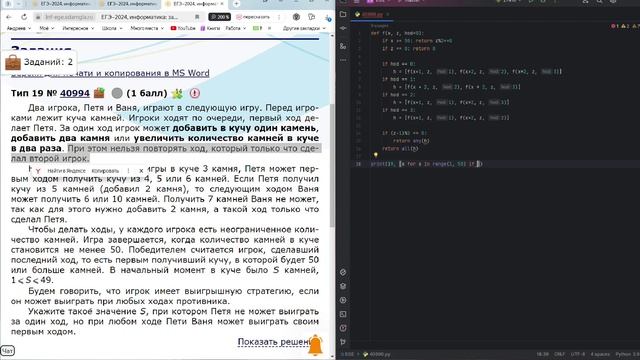Screen dimensions: 640x360
Task: Switch to the first ЕГЭ-2024 browser tab
Action: pos(63,4)
